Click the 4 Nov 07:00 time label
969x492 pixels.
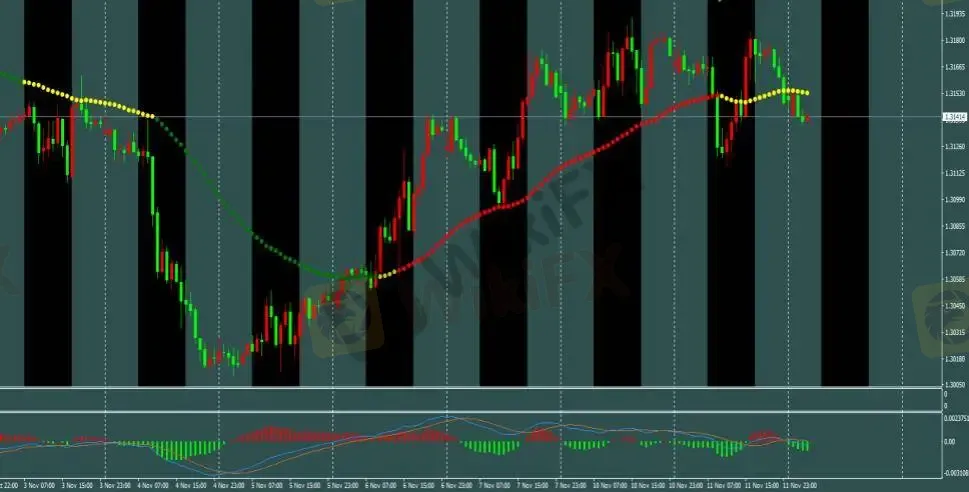click(x=153, y=485)
